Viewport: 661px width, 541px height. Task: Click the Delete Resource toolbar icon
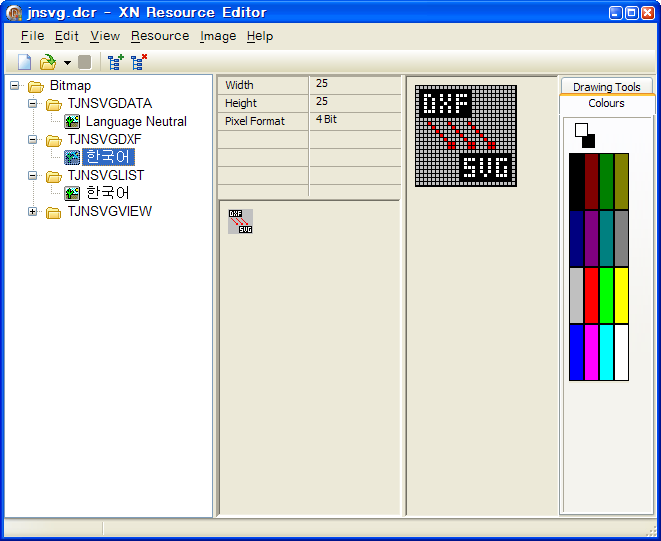[139, 62]
